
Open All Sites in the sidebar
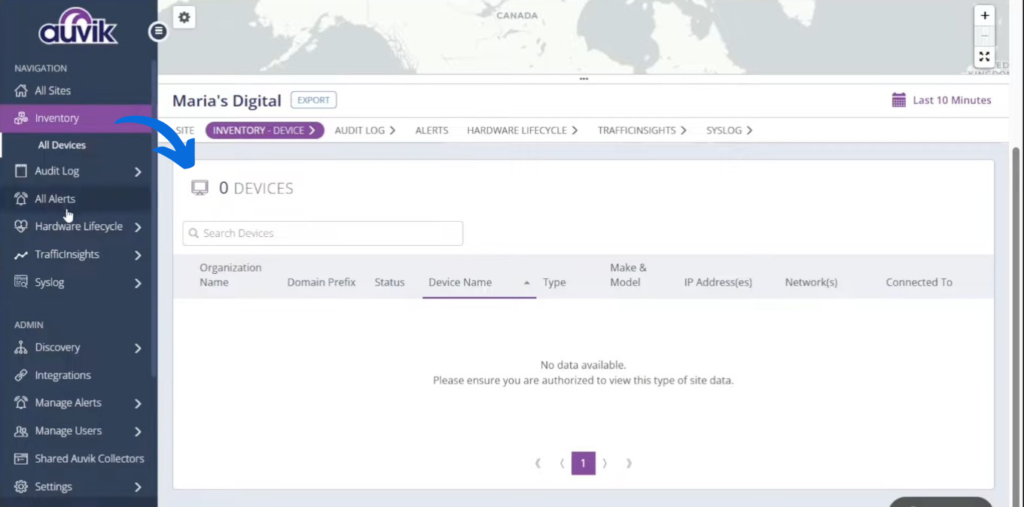pos(52,90)
